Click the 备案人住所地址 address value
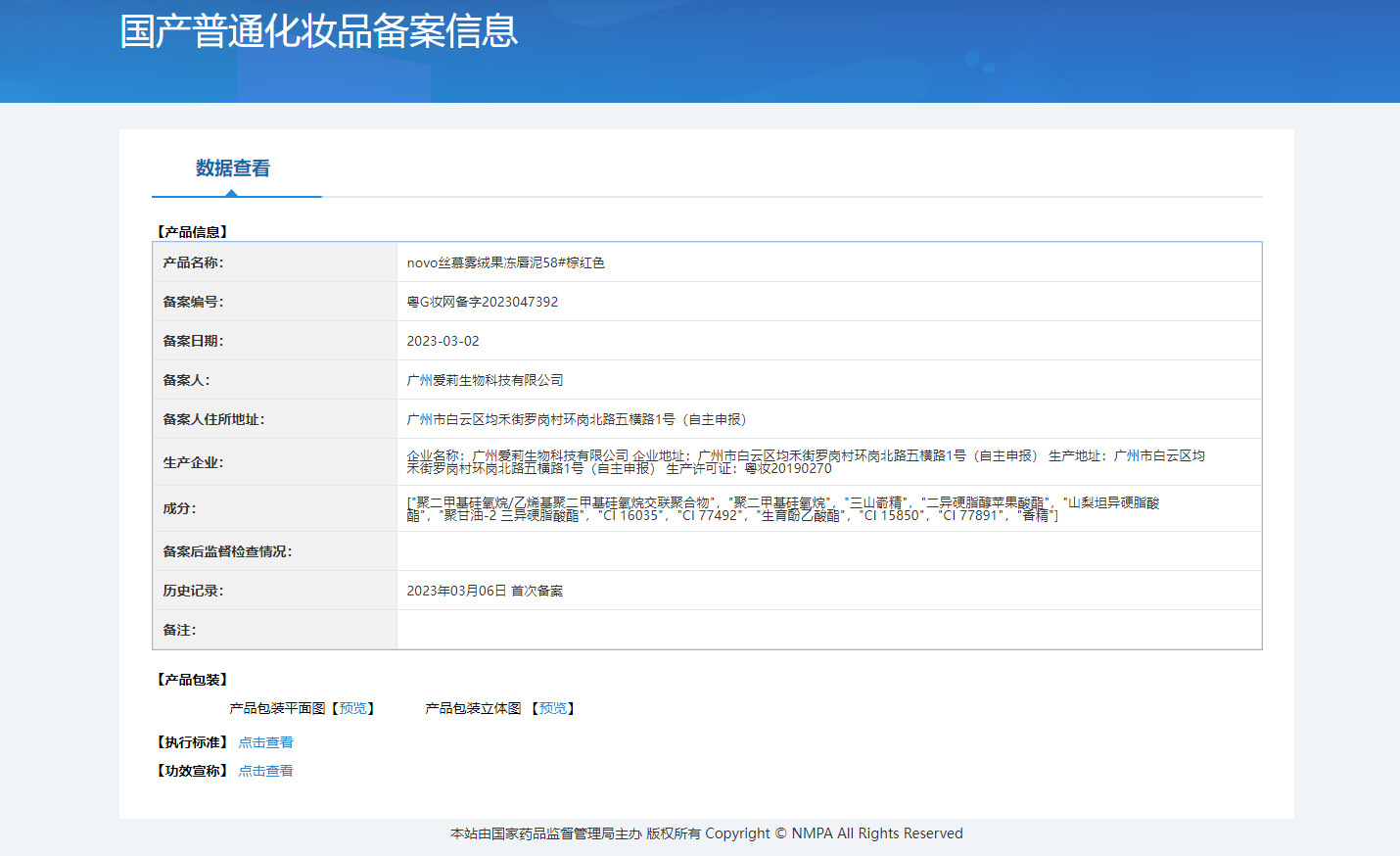This screenshot has height=856, width=1400. point(576,419)
